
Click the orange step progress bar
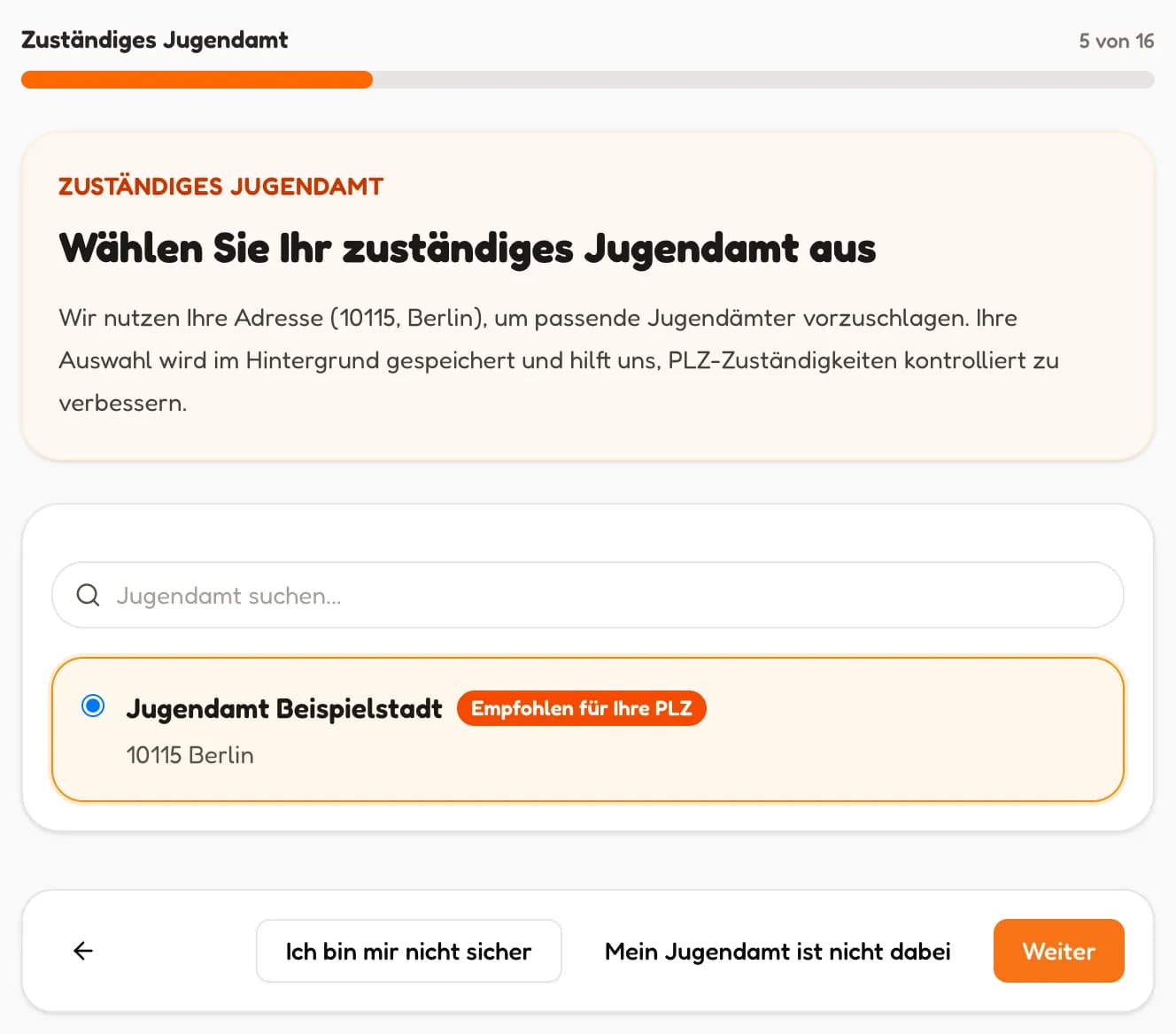coord(588,80)
